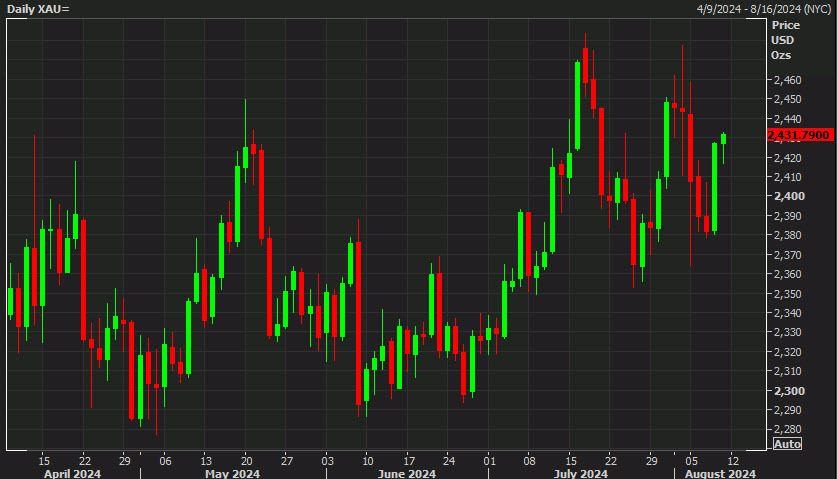This screenshot has height=479, width=837.
Task: Click the 12 date label in August
Action: point(733,461)
